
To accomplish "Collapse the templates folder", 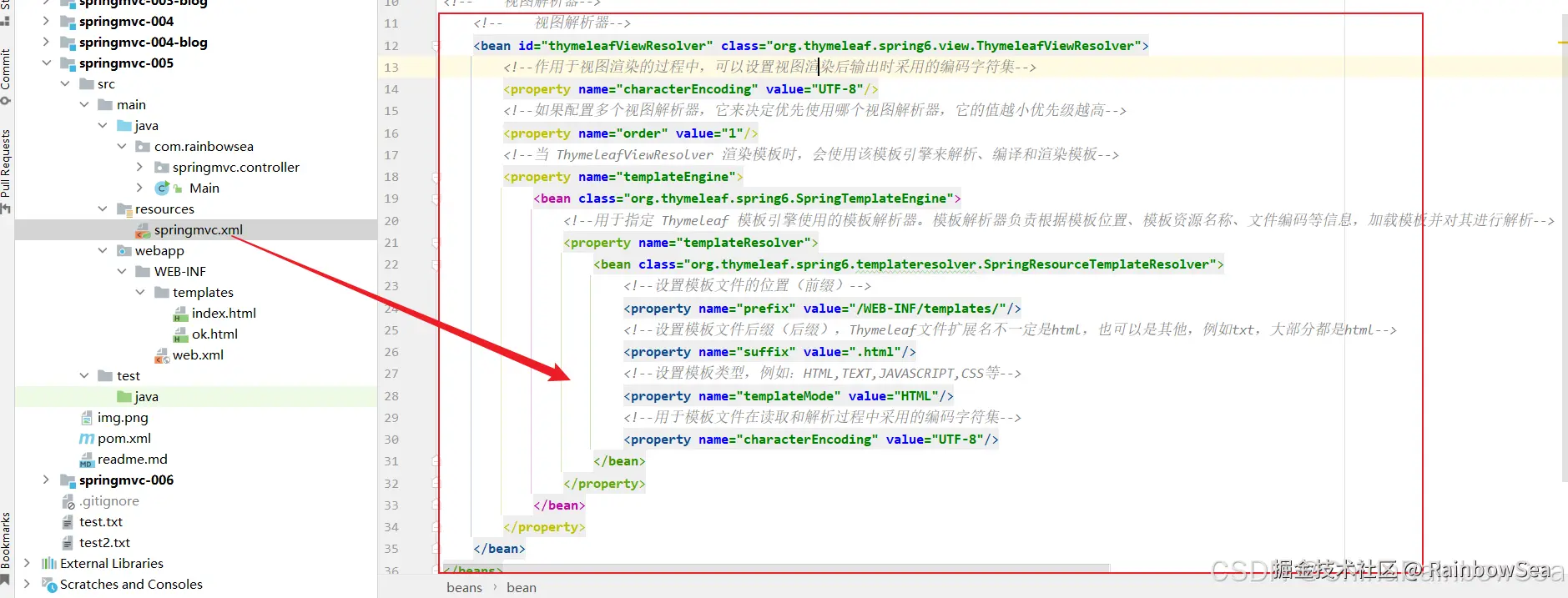I will tap(140, 292).
